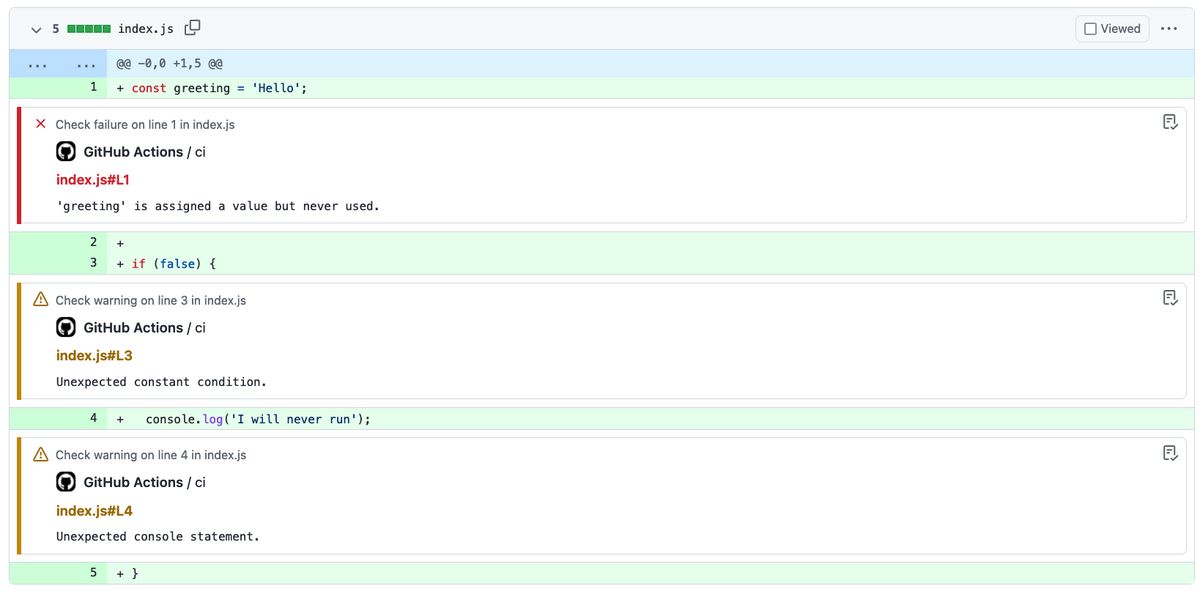Click the red X failure icon
The width and height of the screenshot is (1200, 591).
(41, 124)
